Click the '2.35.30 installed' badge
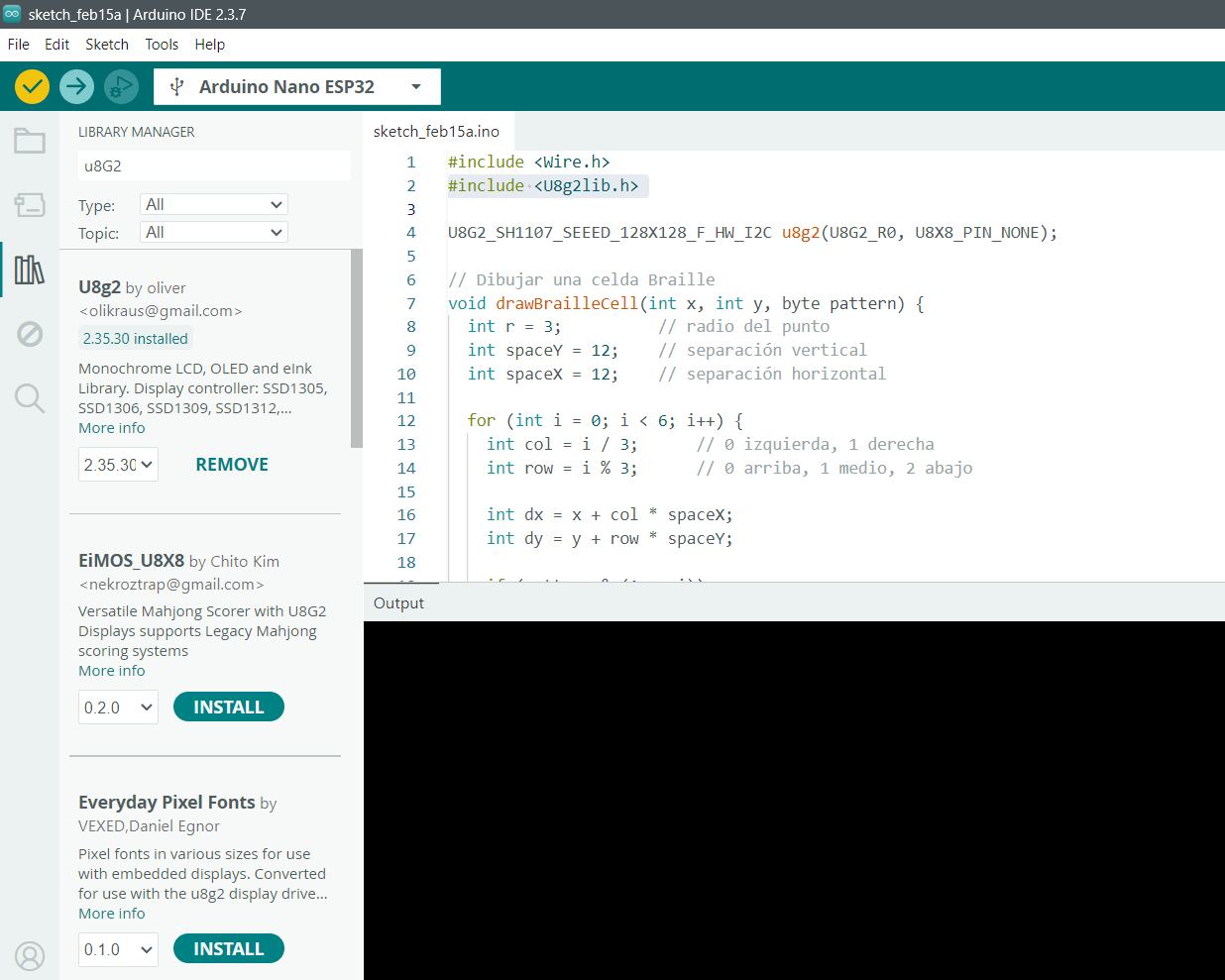This screenshot has width=1225, height=980. (x=136, y=339)
